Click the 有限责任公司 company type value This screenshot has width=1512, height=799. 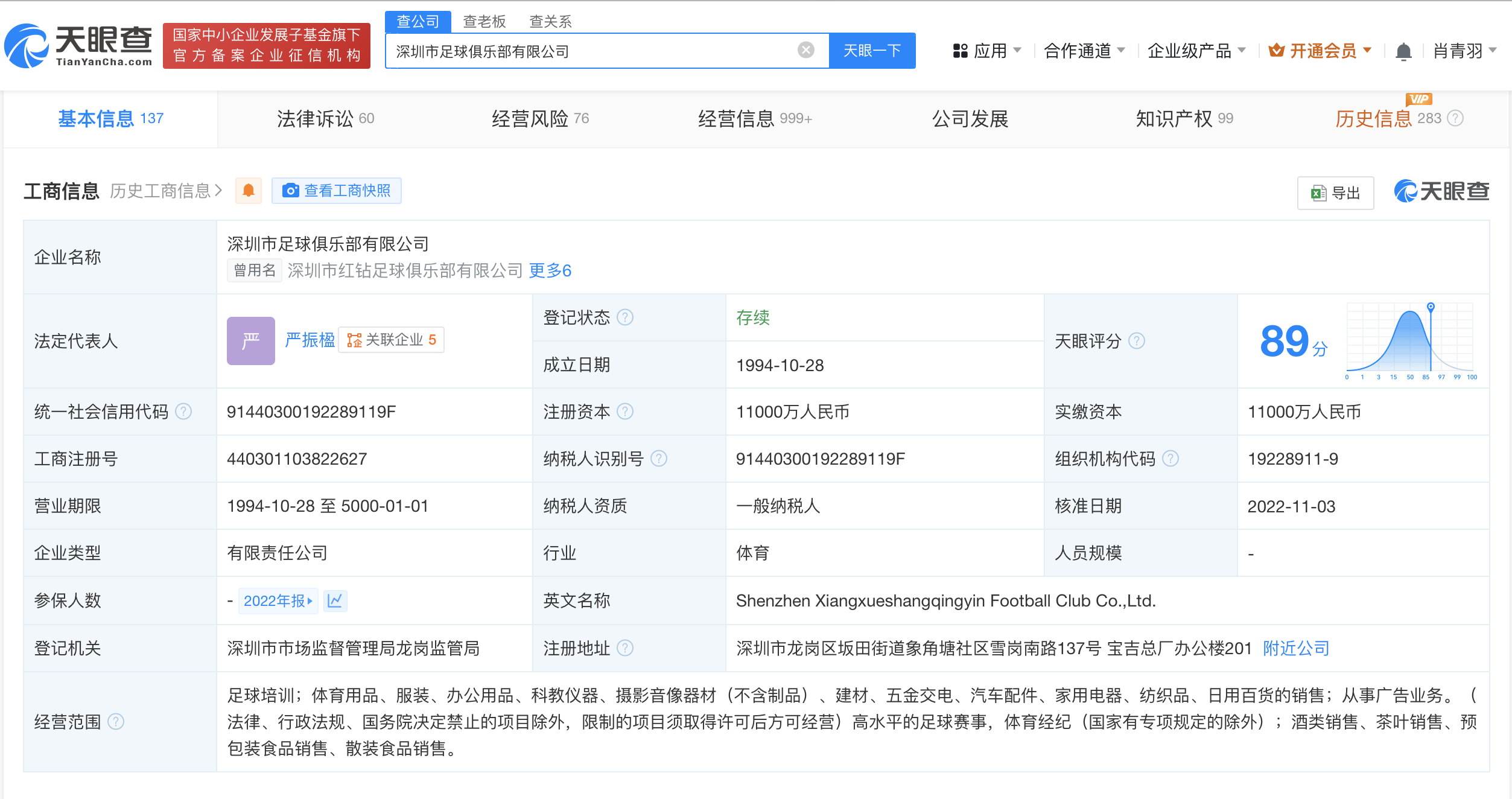point(278,553)
